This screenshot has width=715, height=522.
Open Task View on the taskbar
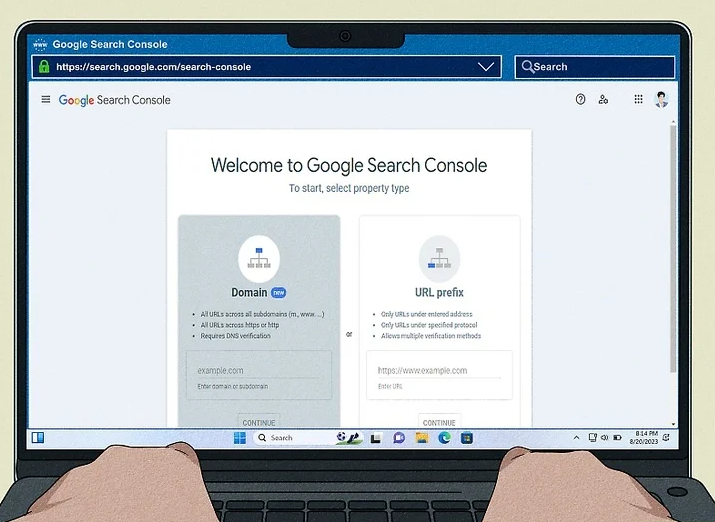click(376, 439)
